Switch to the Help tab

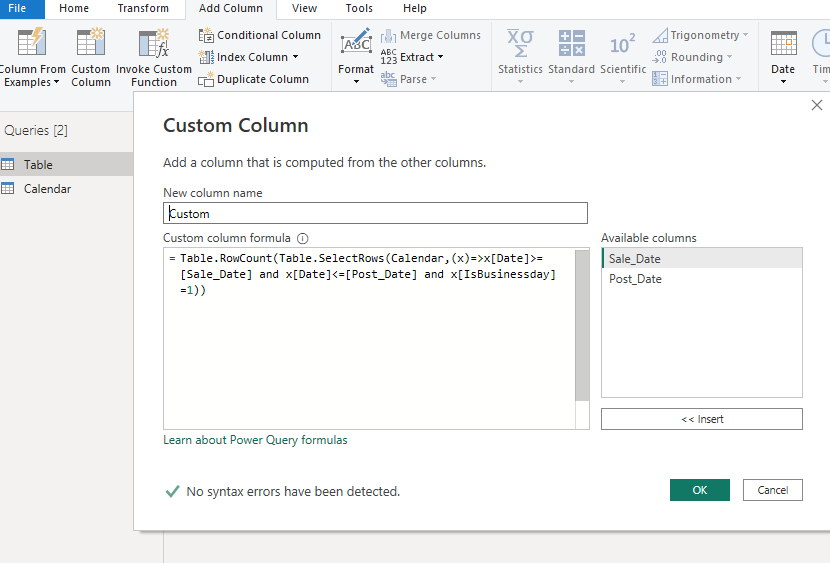pos(414,8)
